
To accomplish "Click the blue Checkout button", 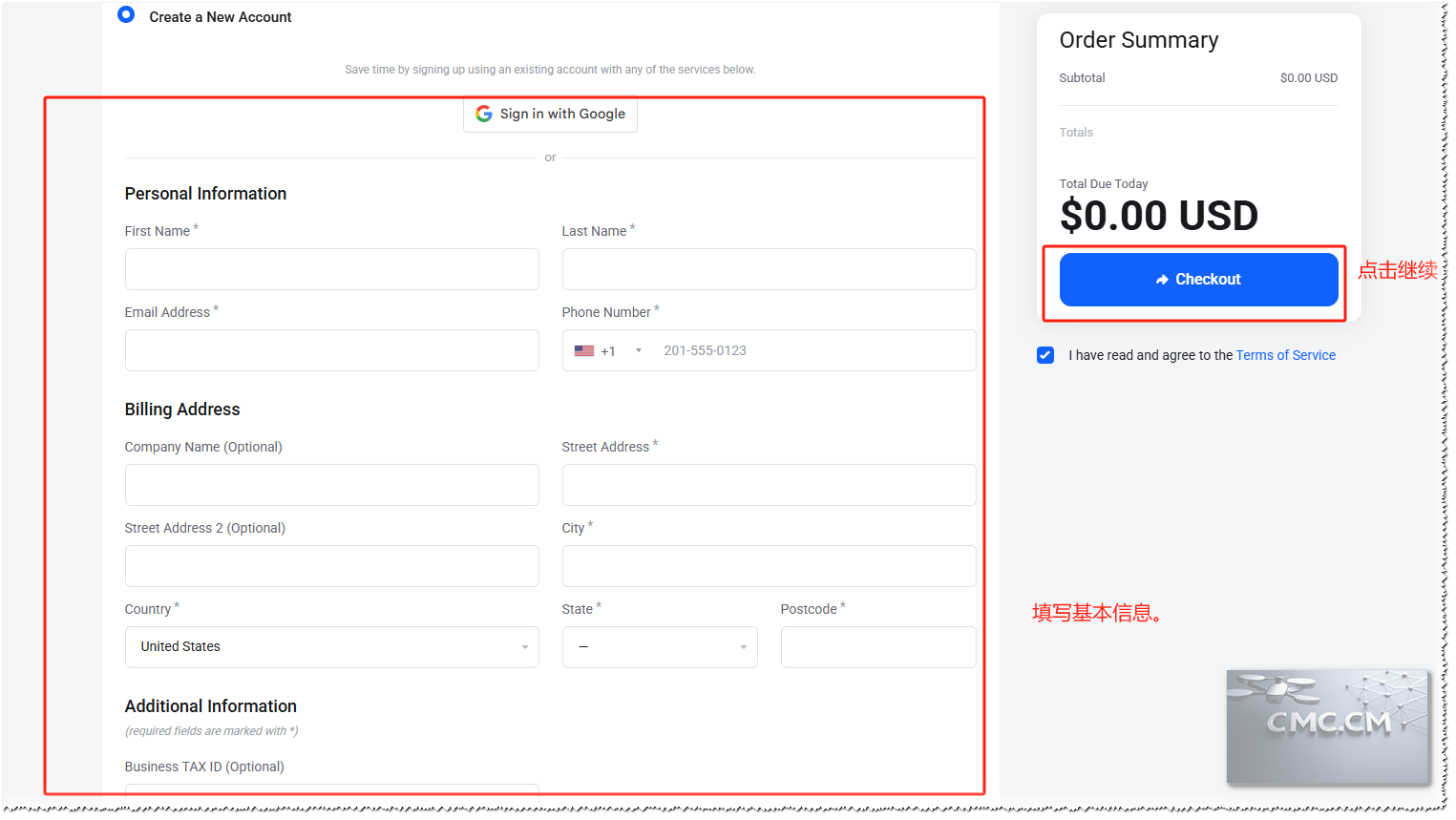I will click(1198, 280).
